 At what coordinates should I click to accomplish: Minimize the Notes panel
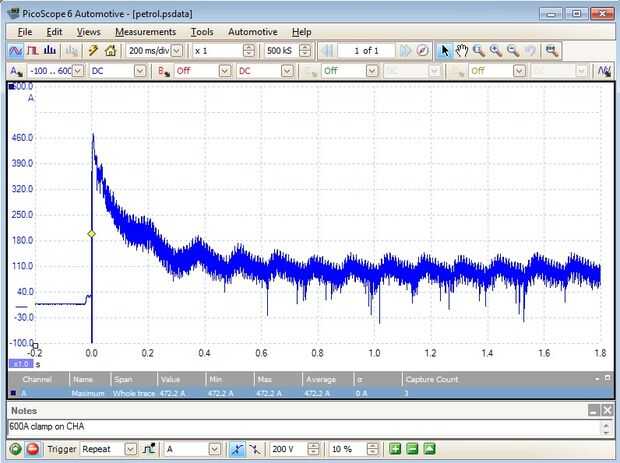point(594,410)
